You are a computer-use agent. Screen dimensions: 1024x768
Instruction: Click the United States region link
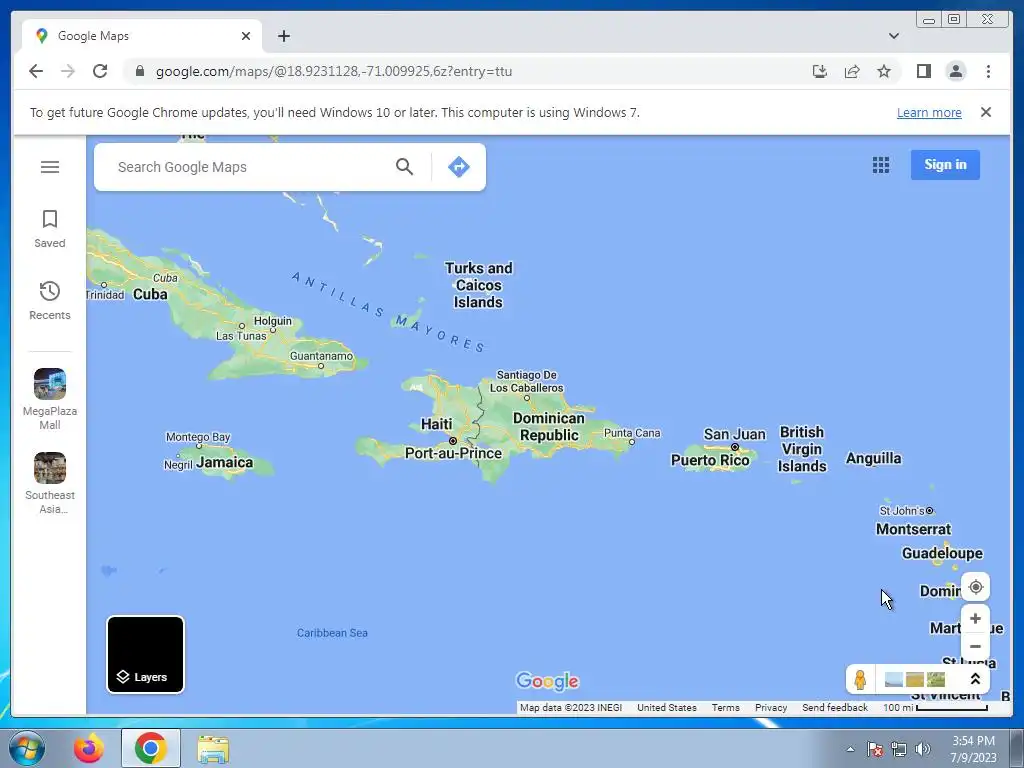pyautogui.click(x=667, y=707)
